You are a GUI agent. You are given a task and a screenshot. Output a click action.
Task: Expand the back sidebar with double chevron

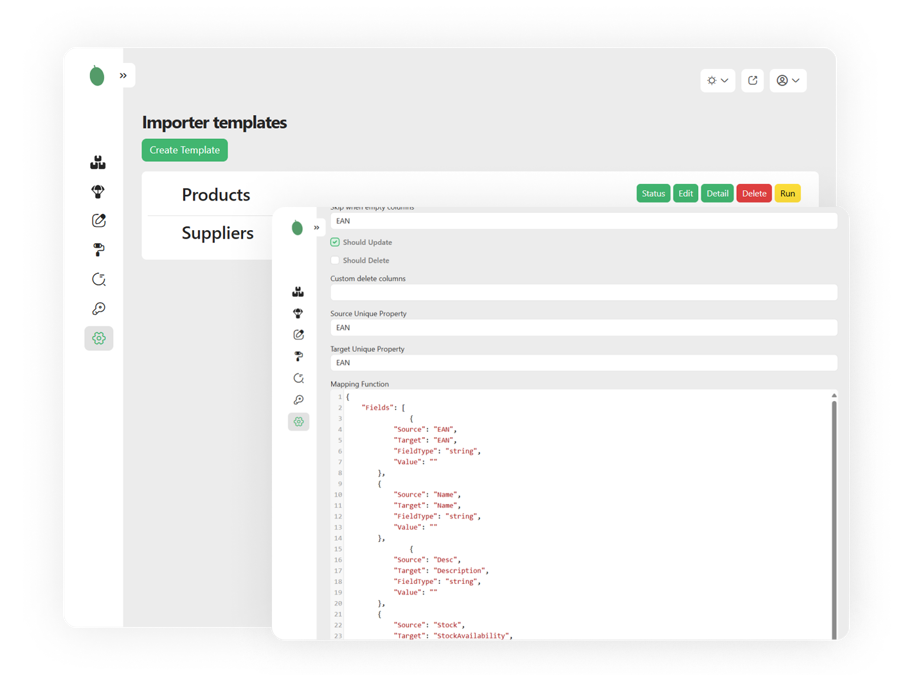pos(123,75)
